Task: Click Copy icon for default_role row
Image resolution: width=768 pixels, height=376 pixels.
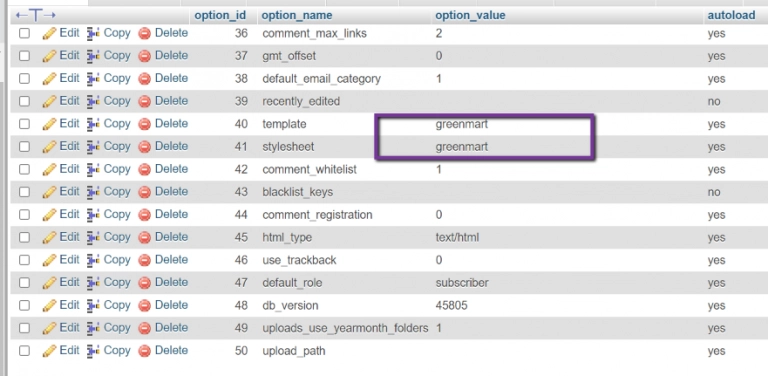Action: 94,283
